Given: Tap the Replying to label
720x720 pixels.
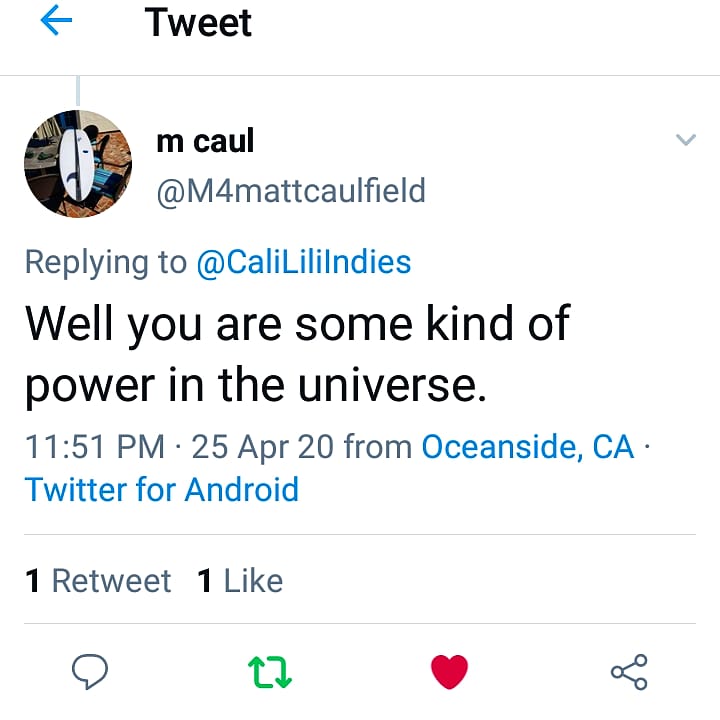Looking at the screenshot, I should [x=105, y=262].
